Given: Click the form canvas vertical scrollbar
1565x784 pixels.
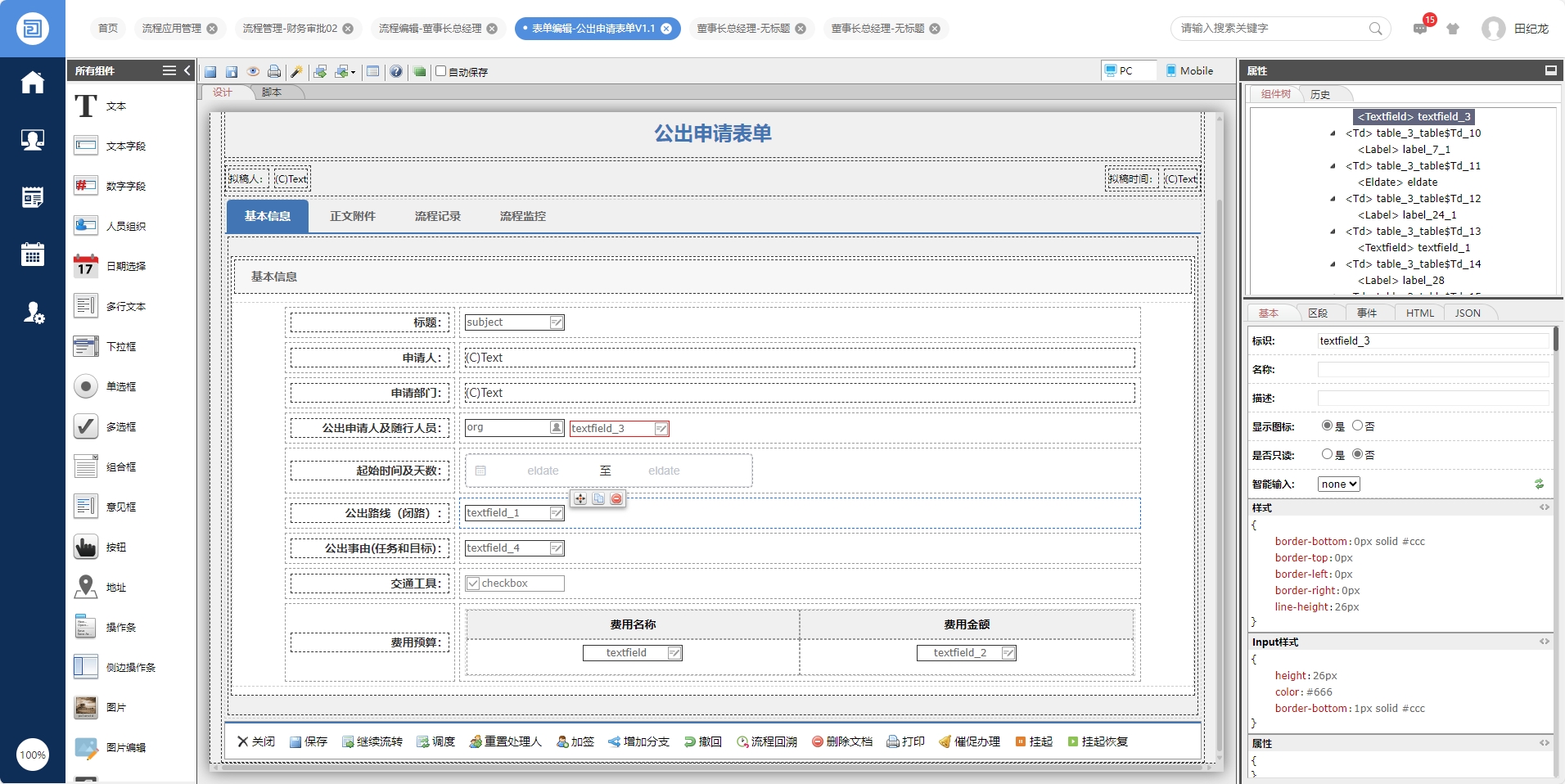Looking at the screenshot, I should (1219, 442).
